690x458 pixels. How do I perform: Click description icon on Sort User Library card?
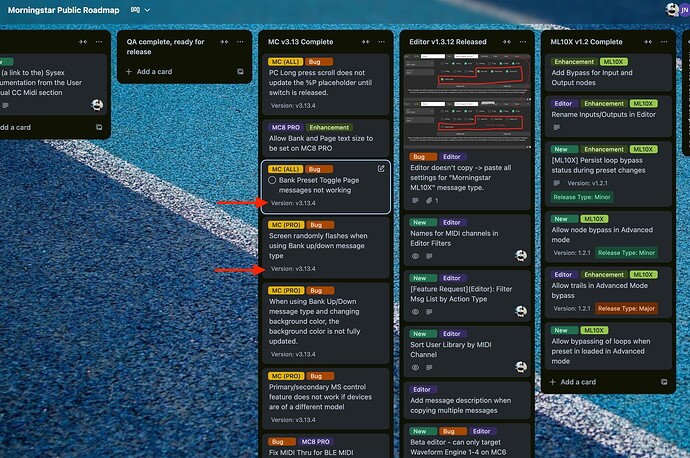point(429,367)
